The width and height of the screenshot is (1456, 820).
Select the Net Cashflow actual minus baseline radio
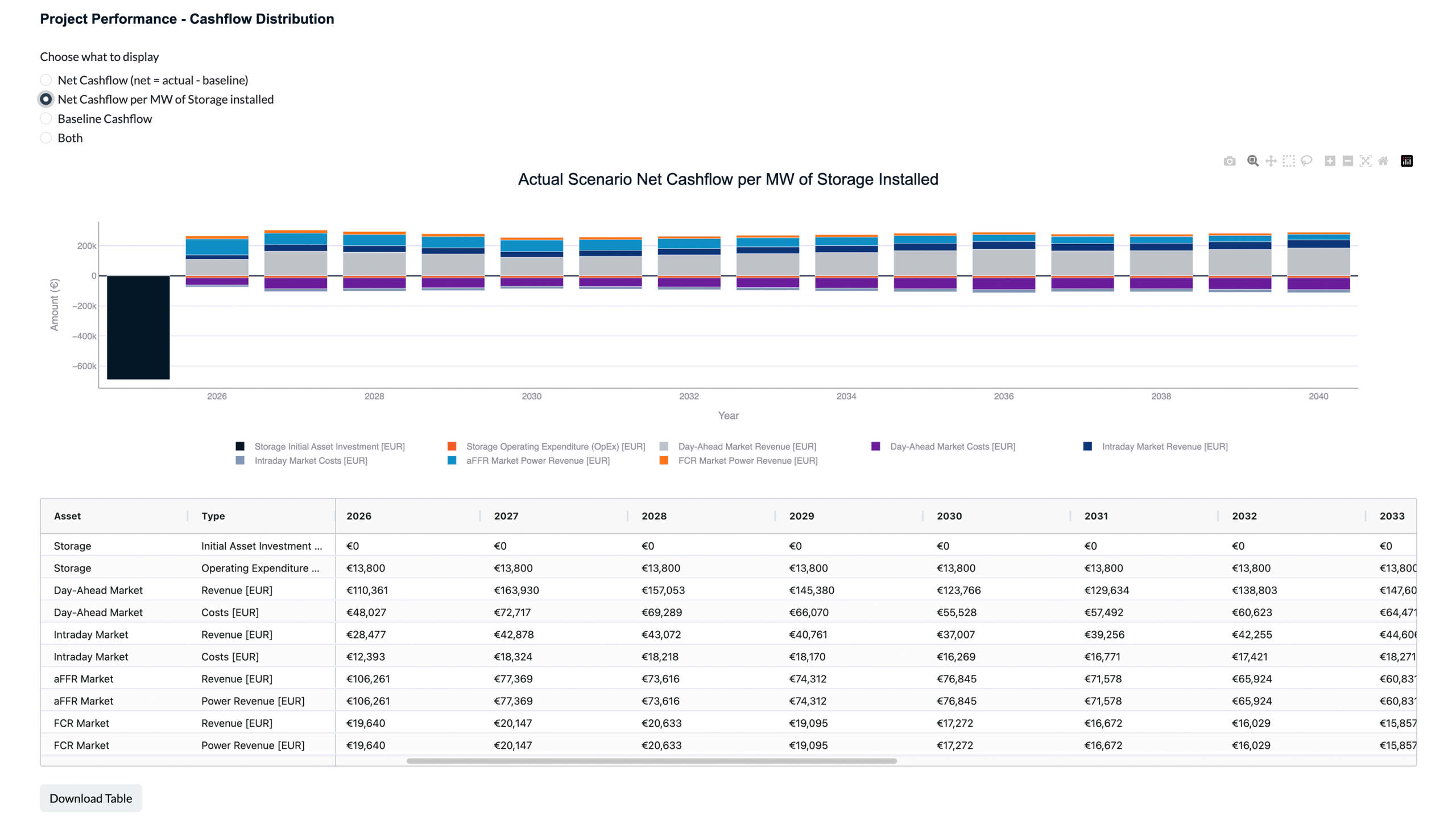coord(46,80)
